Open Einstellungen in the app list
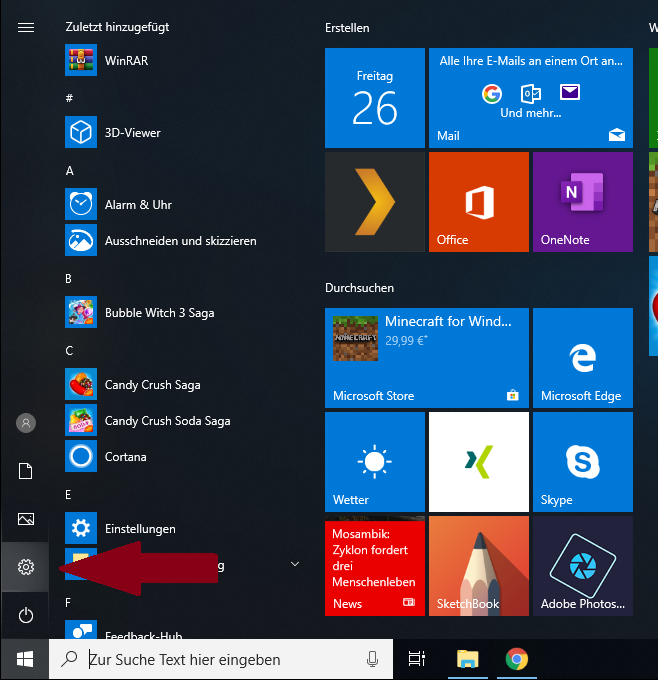The height and width of the screenshot is (680, 658). (184, 528)
